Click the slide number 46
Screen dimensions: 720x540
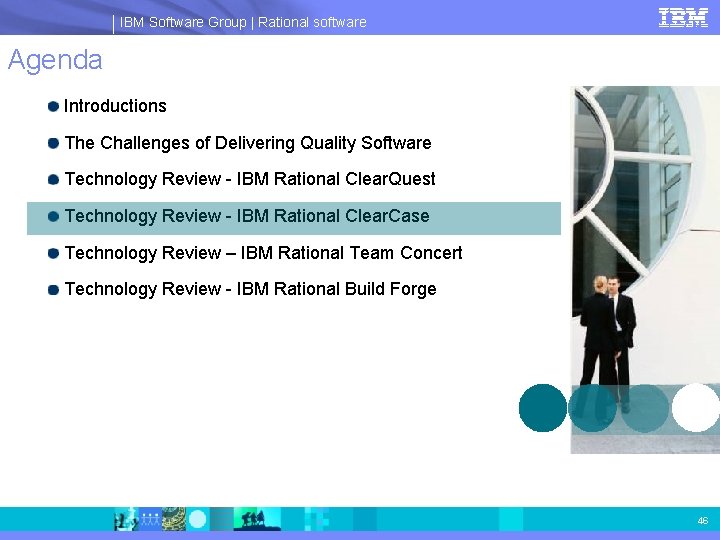click(x=703, y=520)
